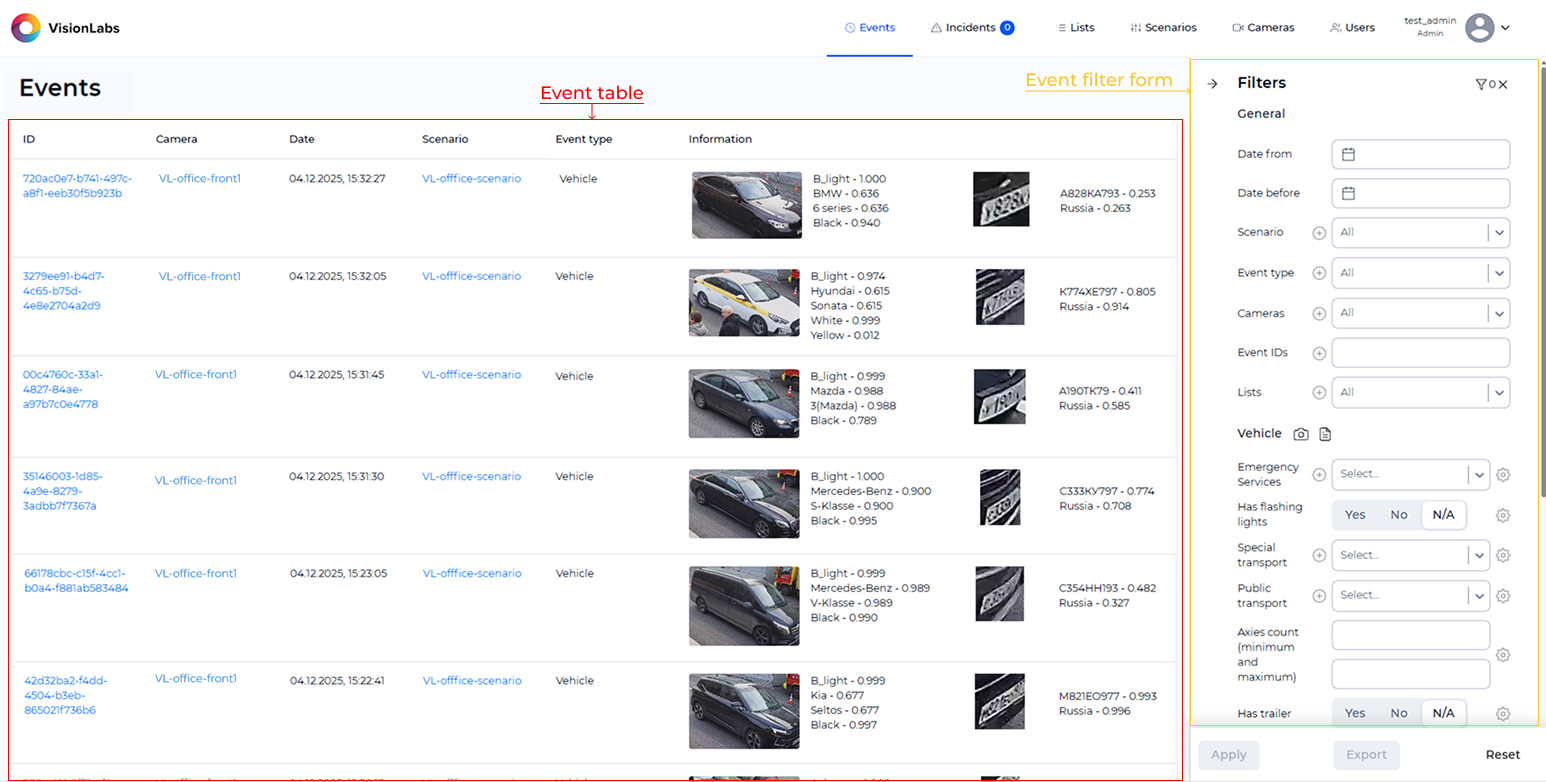1546x782 pixels.
Task: Open the Cameras section in the navigation
Action: coord(1262,27)
